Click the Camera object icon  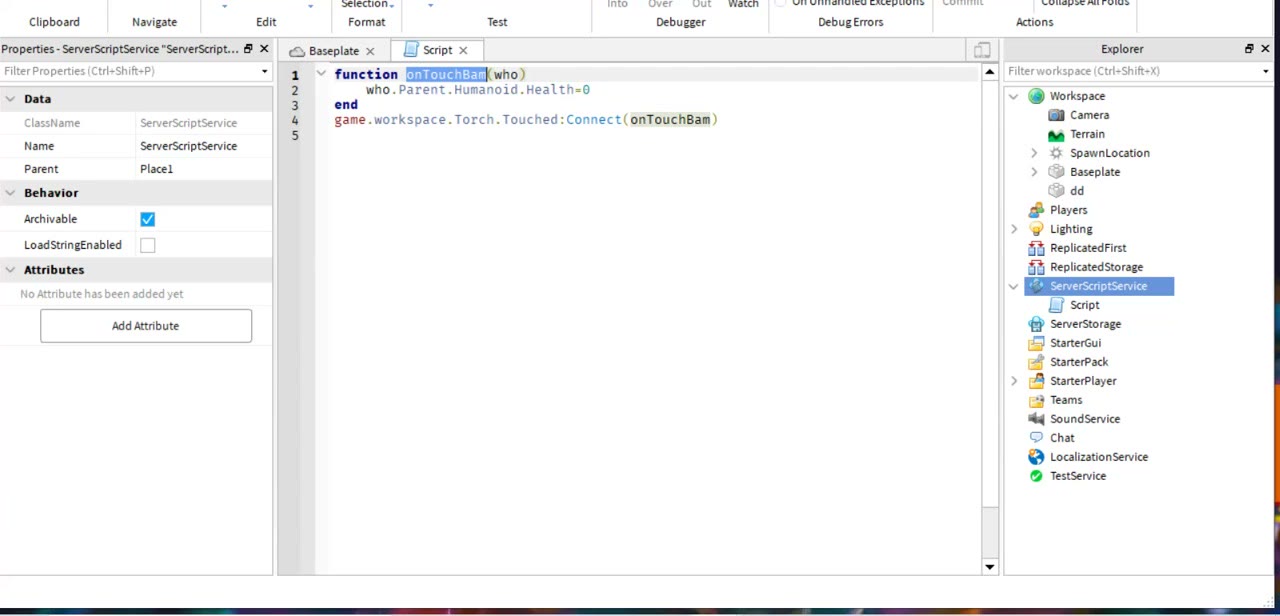pos(1056,115)
